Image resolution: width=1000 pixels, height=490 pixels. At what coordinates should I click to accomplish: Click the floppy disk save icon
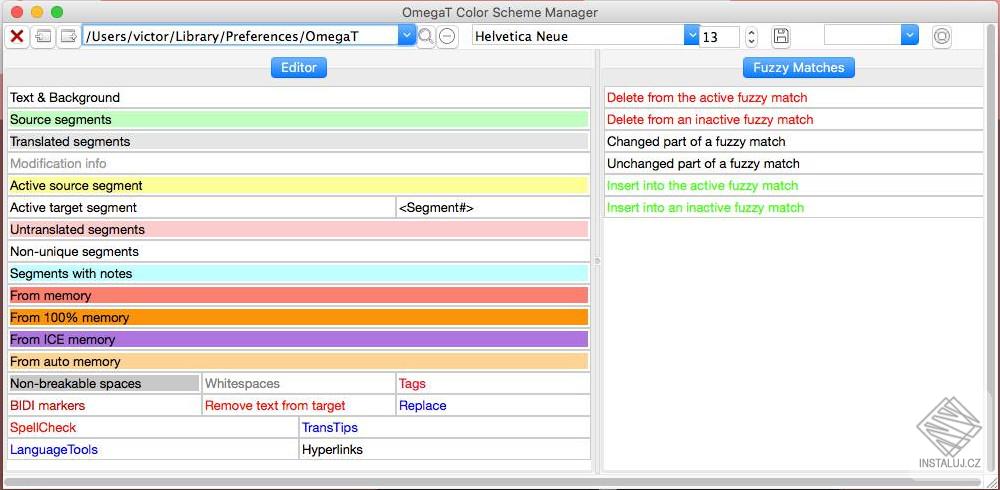coord(781,36)
